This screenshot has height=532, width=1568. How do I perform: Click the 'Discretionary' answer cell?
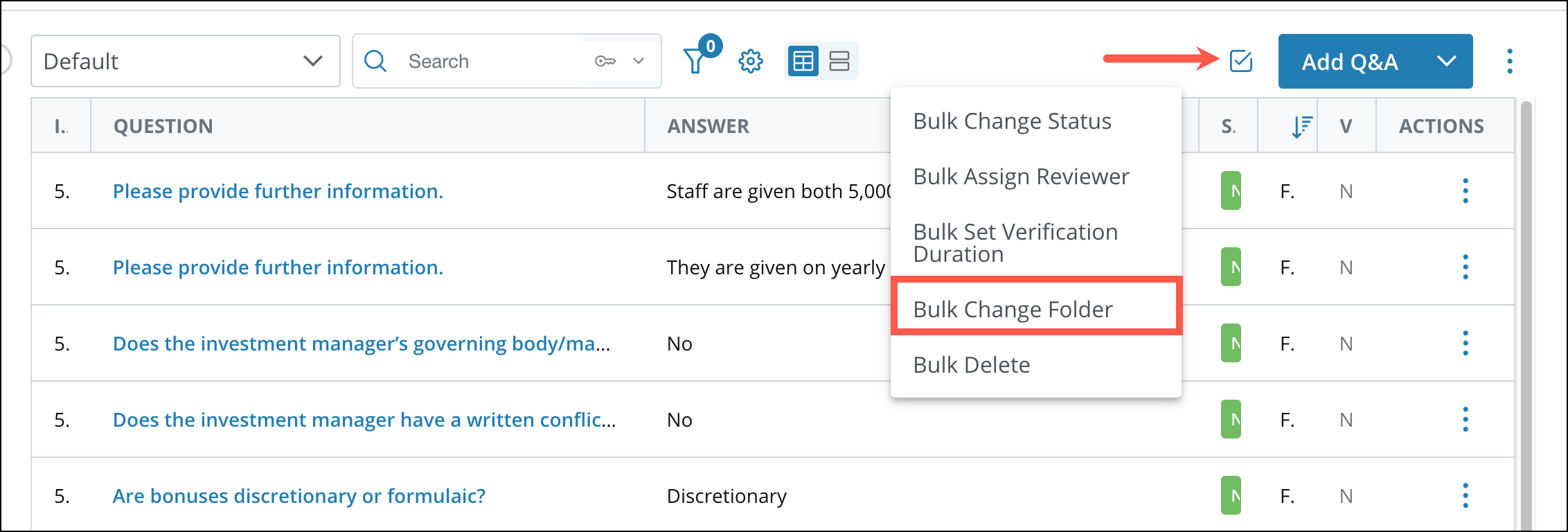(x=727, y=496)
